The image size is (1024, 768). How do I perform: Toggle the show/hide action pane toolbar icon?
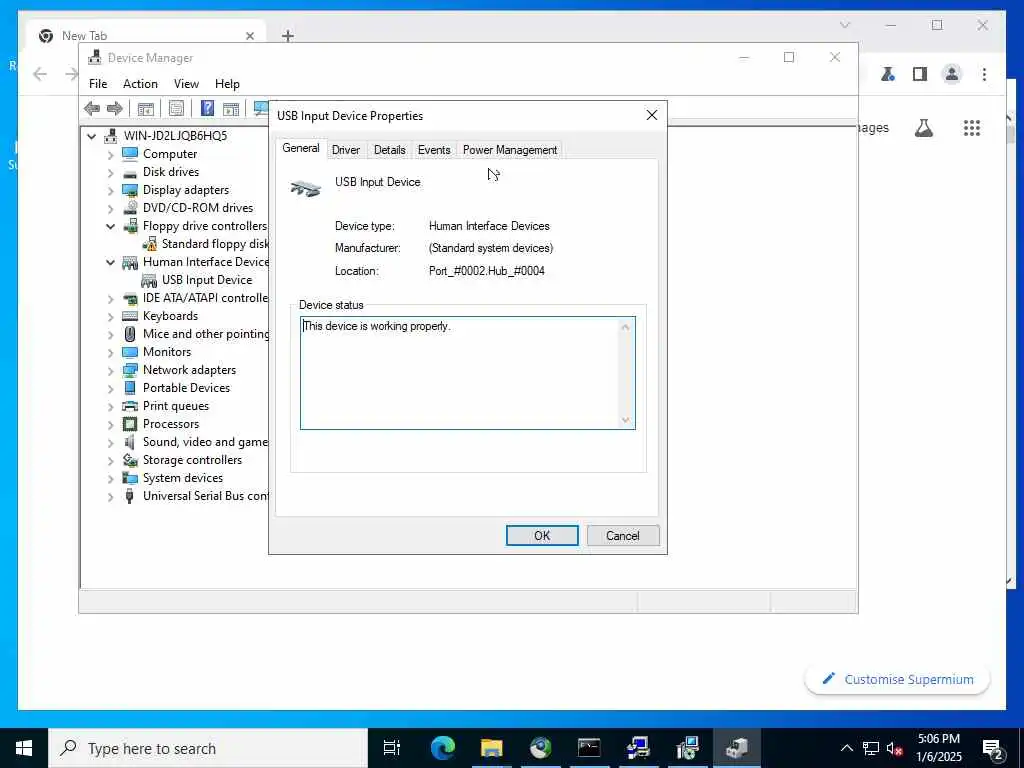coord(231,108)
